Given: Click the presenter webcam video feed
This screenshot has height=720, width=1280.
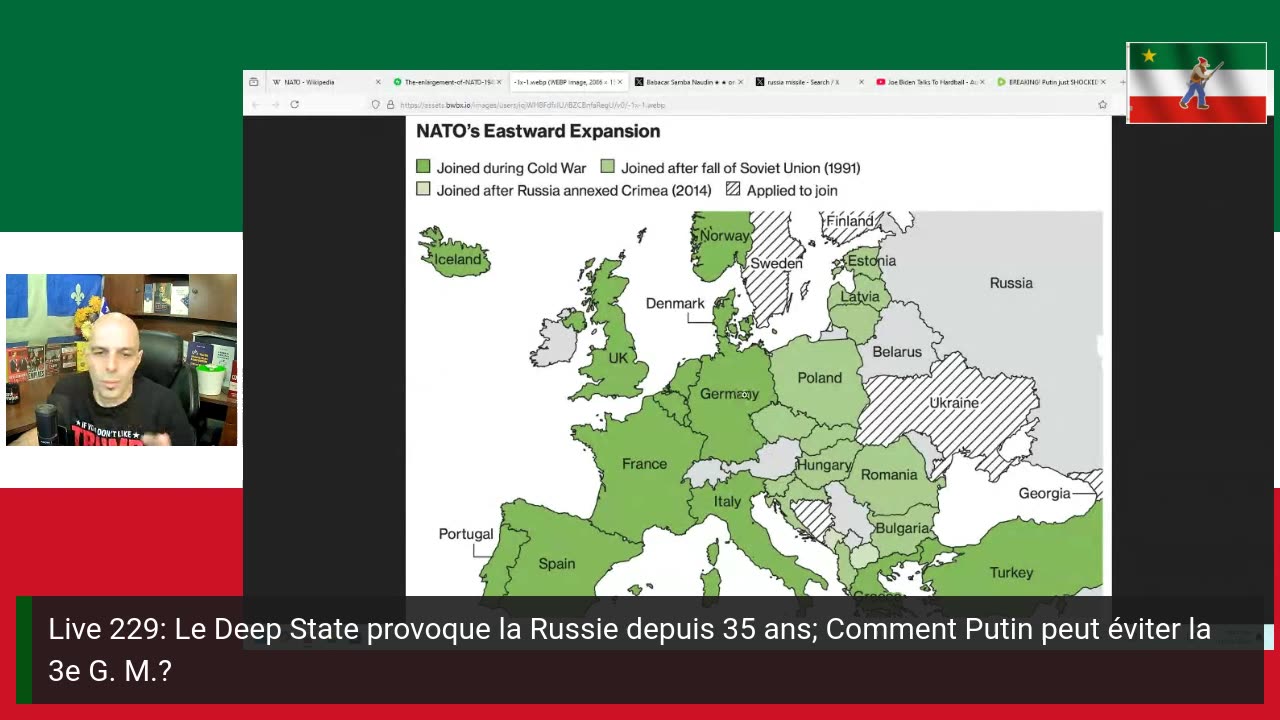Looking at the screenshot, I should (x=122, y=360).
